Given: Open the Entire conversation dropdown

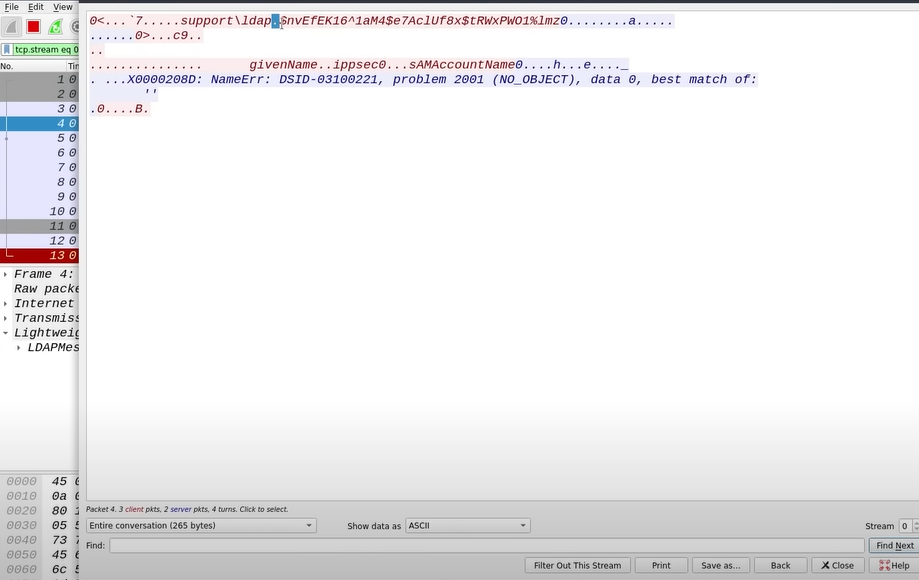Looking at the screenshot, I should click(x=201, y=526).
